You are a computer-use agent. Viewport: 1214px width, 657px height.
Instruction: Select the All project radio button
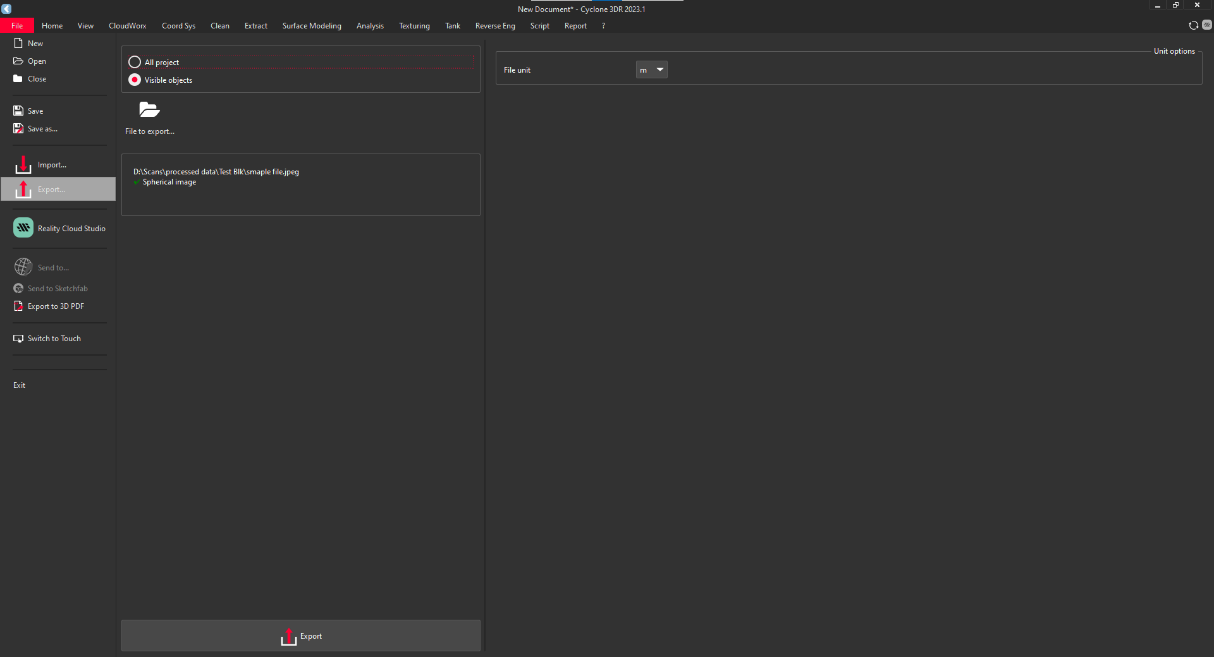134,62
